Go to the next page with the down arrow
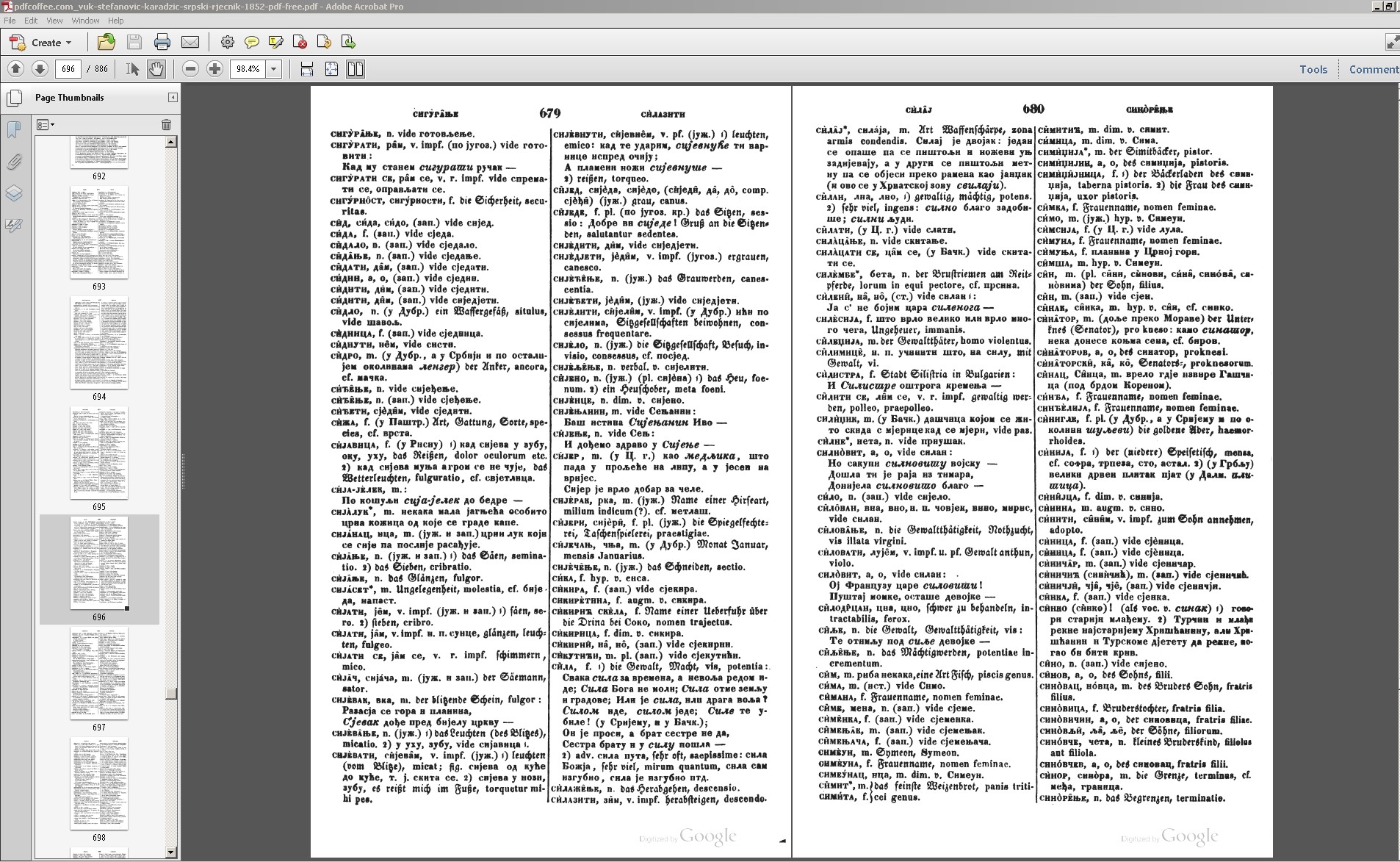 [x=40, y=69]
